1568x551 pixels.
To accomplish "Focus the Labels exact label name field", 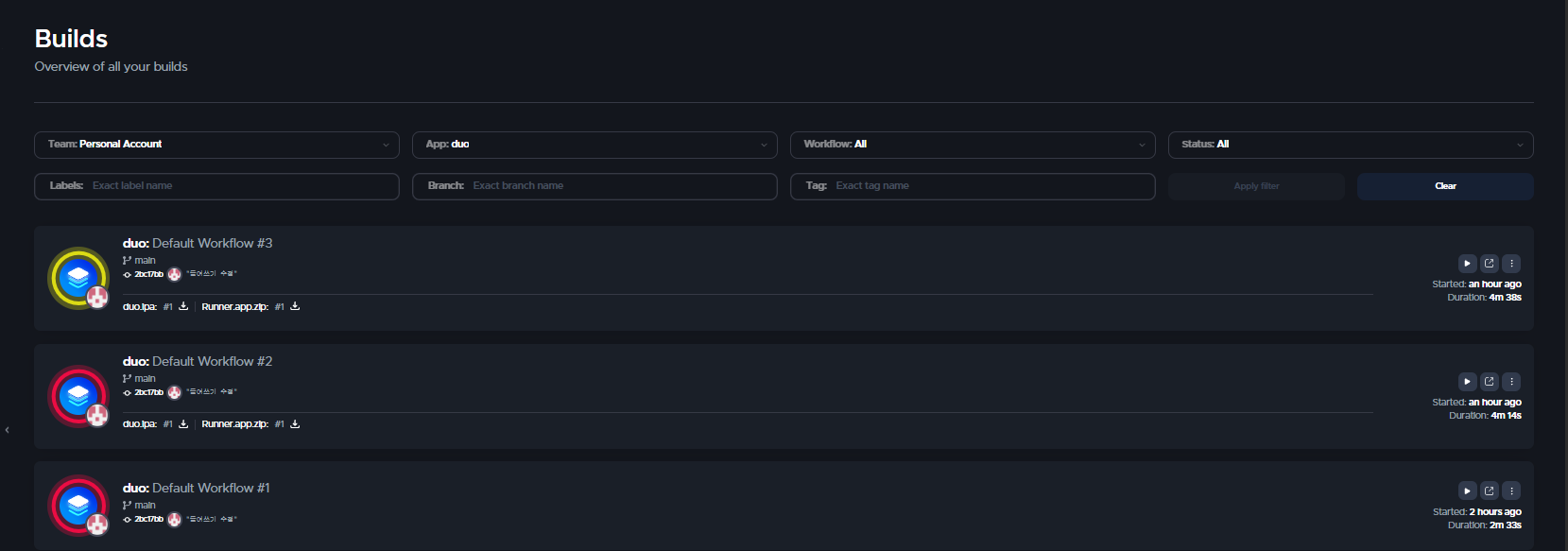I will click(236, 186).
